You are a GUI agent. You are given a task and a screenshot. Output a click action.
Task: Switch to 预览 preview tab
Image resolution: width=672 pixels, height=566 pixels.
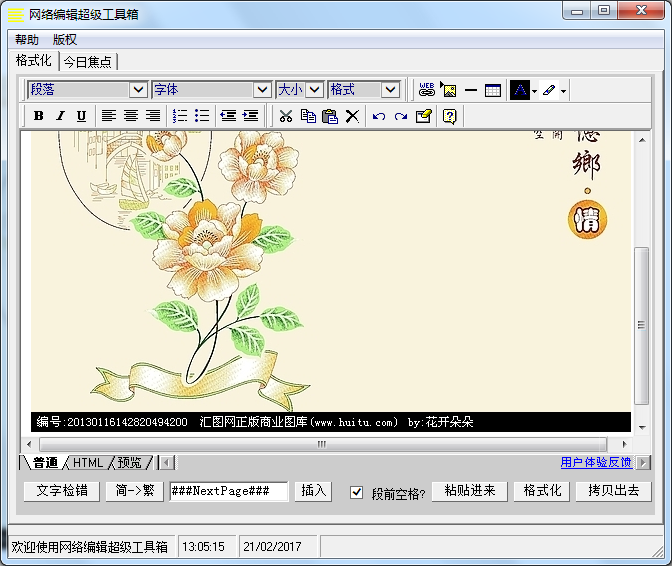(129, 463)
